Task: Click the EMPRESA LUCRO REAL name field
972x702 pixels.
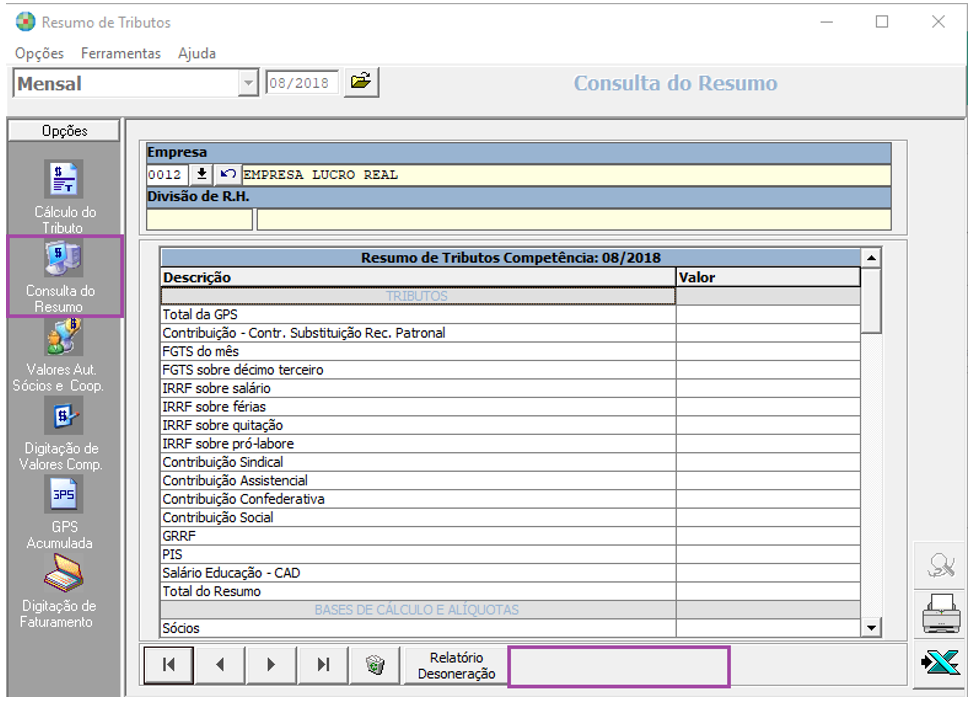Action: pyautogui.click(x=566, y=175)
